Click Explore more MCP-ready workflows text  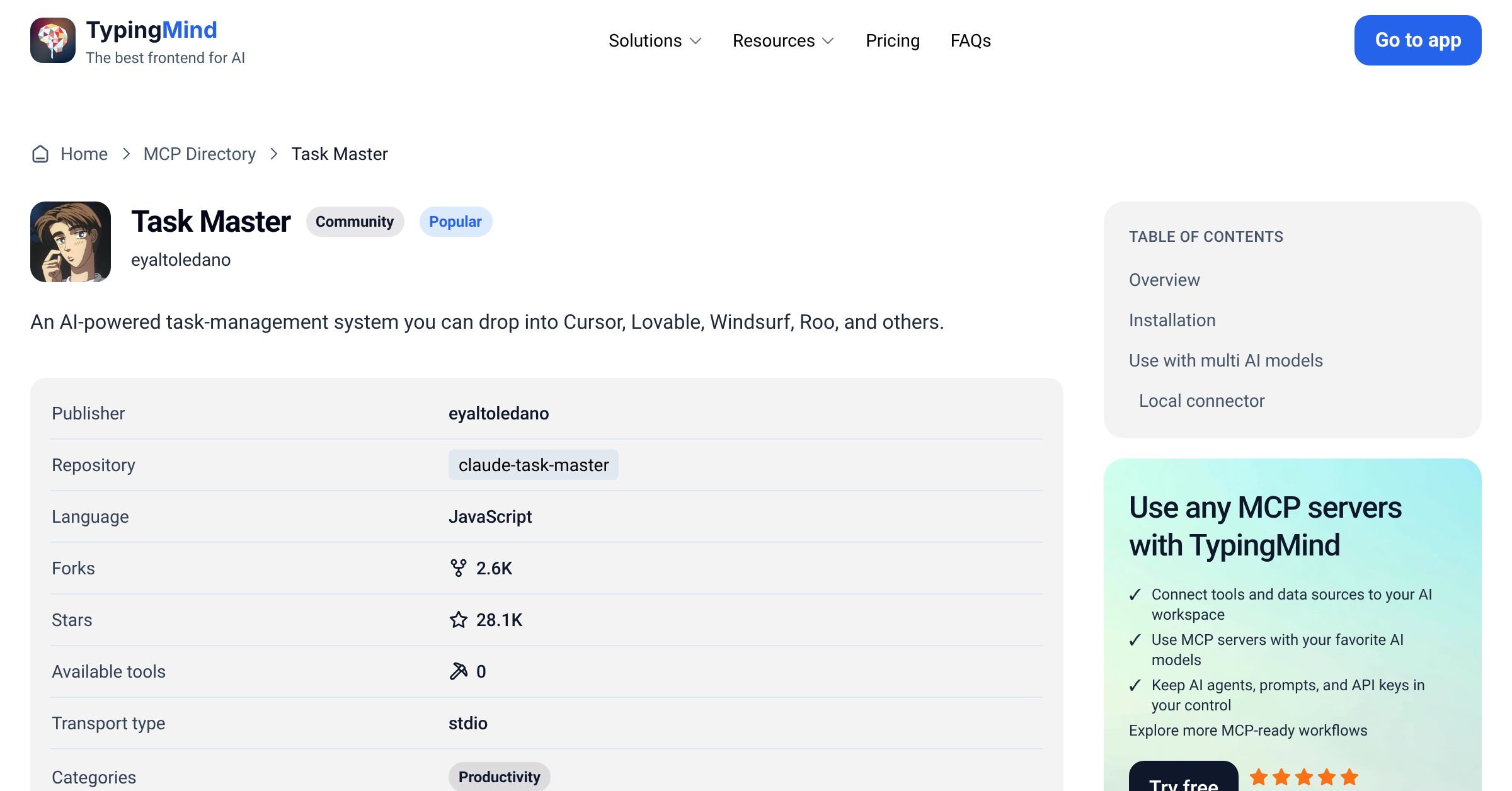click(1248, 731)
